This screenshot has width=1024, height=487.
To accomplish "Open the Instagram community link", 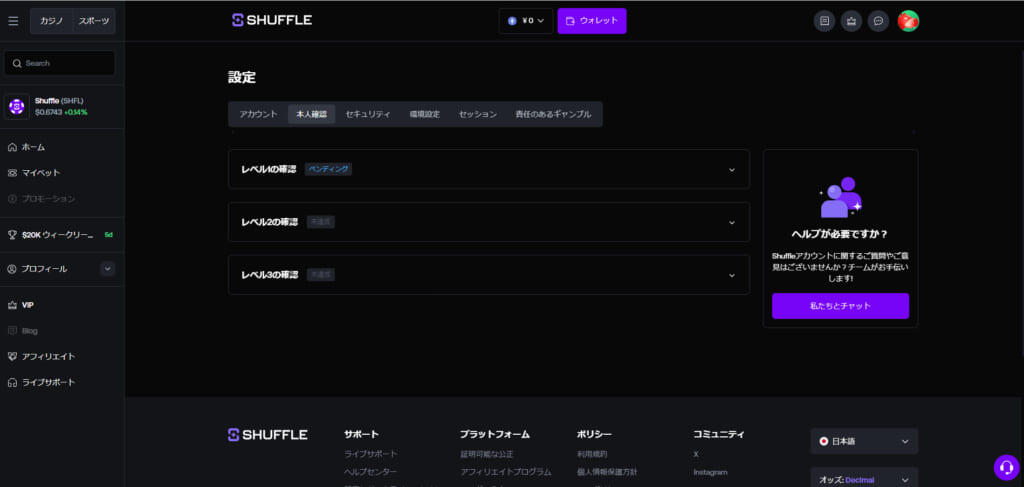I will pos(710,471).
